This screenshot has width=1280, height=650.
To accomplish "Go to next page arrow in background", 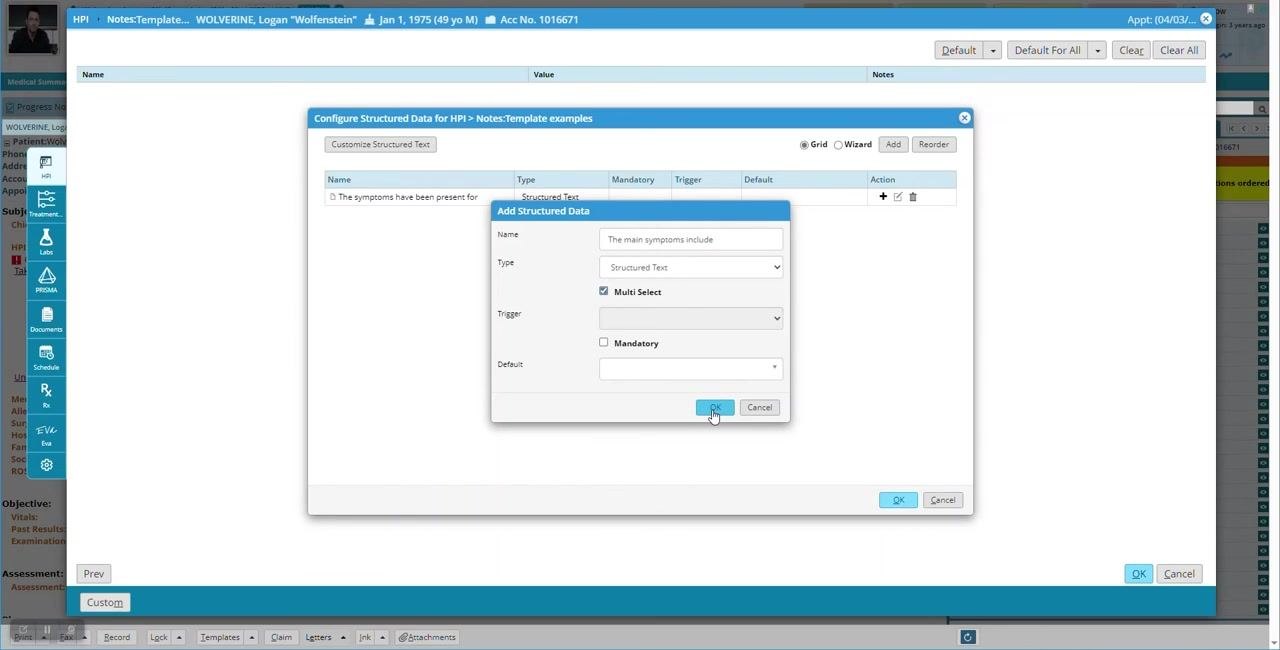I will coord(1258,128).
